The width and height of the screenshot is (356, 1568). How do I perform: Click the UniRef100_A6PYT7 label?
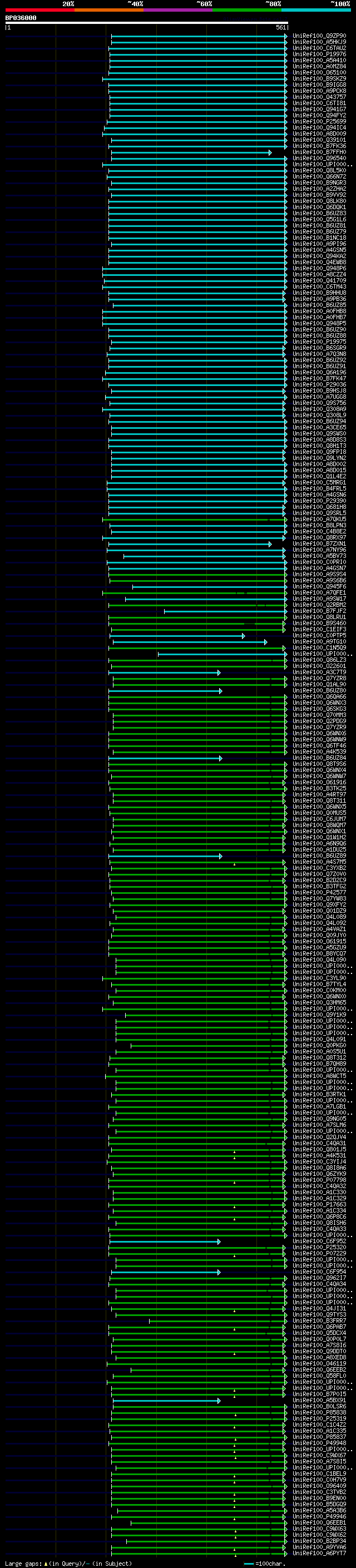click(x=319, y=1553)
